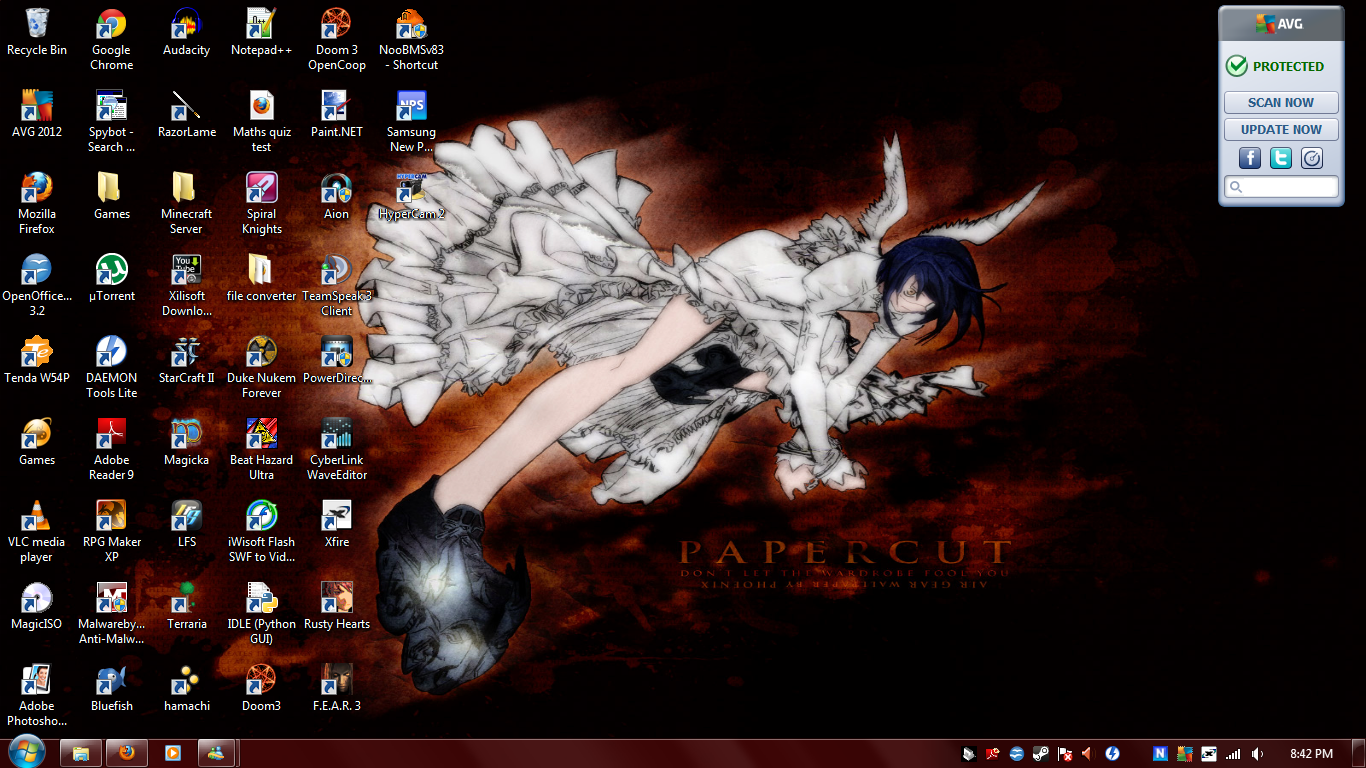Launch Spybot Search desktop icon

tap(111, 122)
